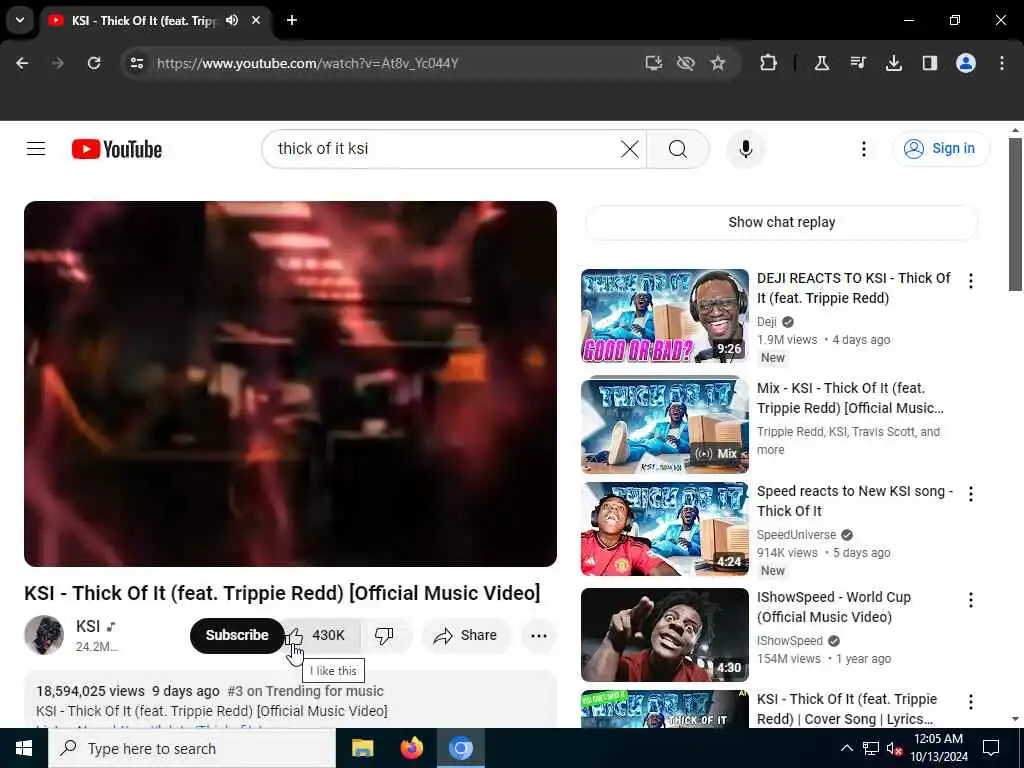Subscribe to KSI channel
This screenshot has width=1024, height=768.
click(237, 635)
